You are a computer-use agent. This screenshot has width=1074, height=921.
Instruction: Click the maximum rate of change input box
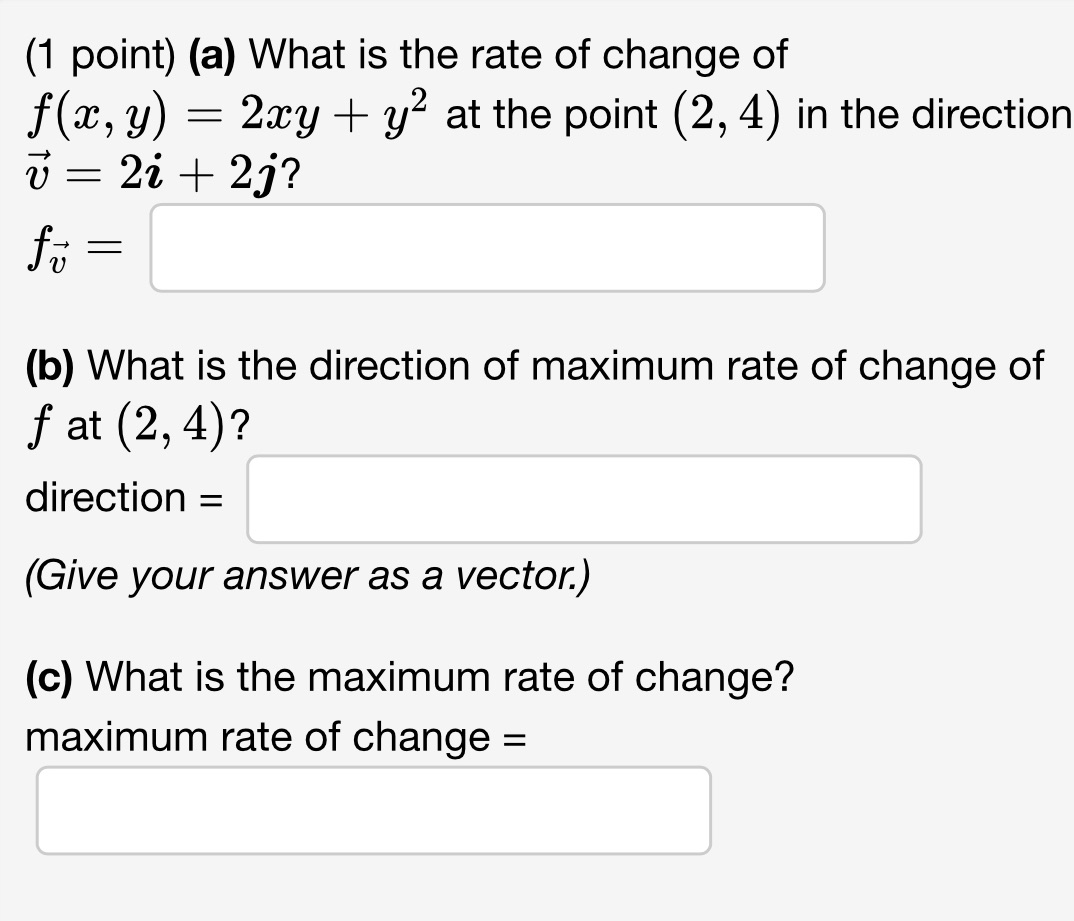pos(374,809)
